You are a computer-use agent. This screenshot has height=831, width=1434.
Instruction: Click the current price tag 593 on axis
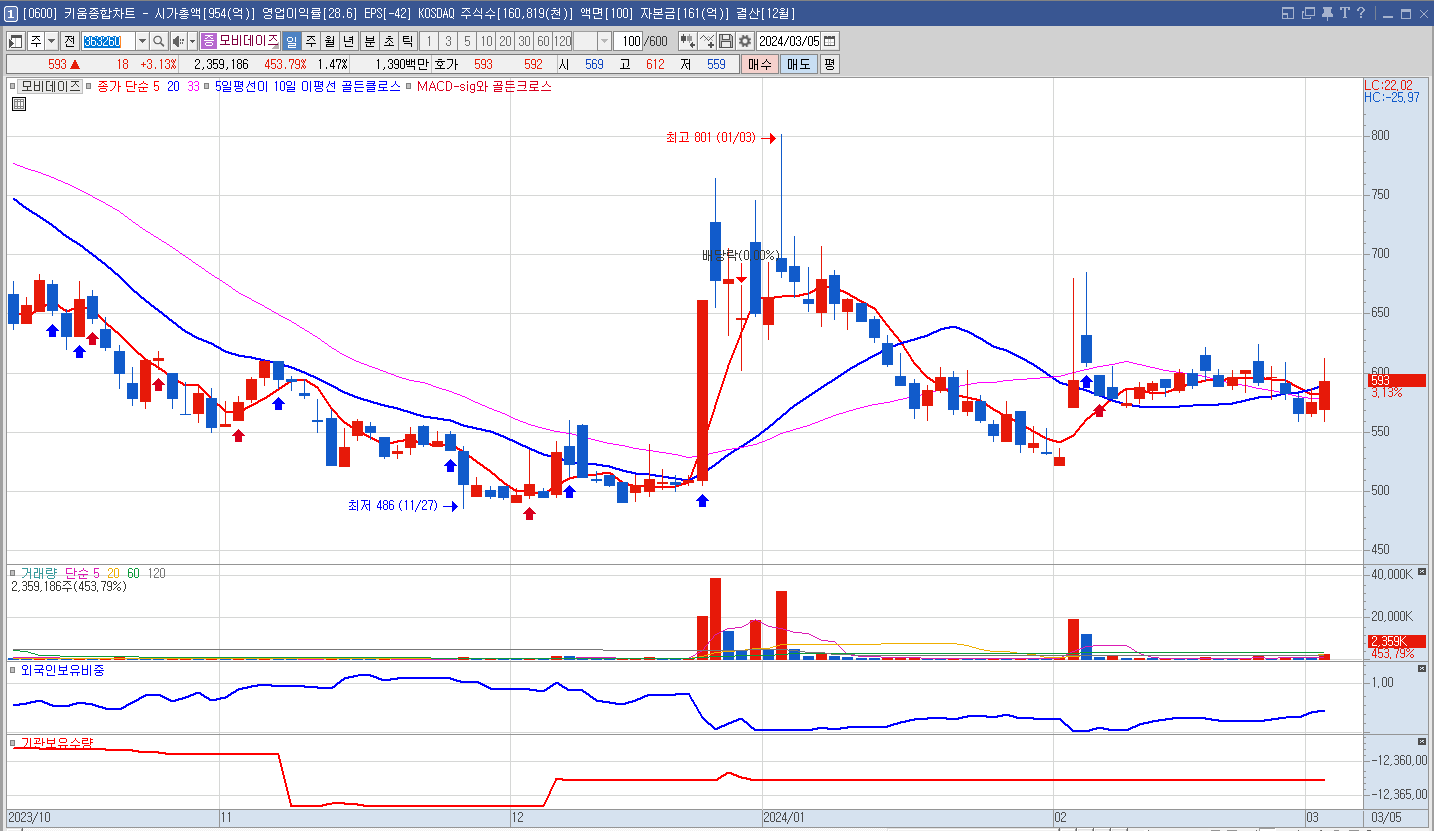[1396, 380]
